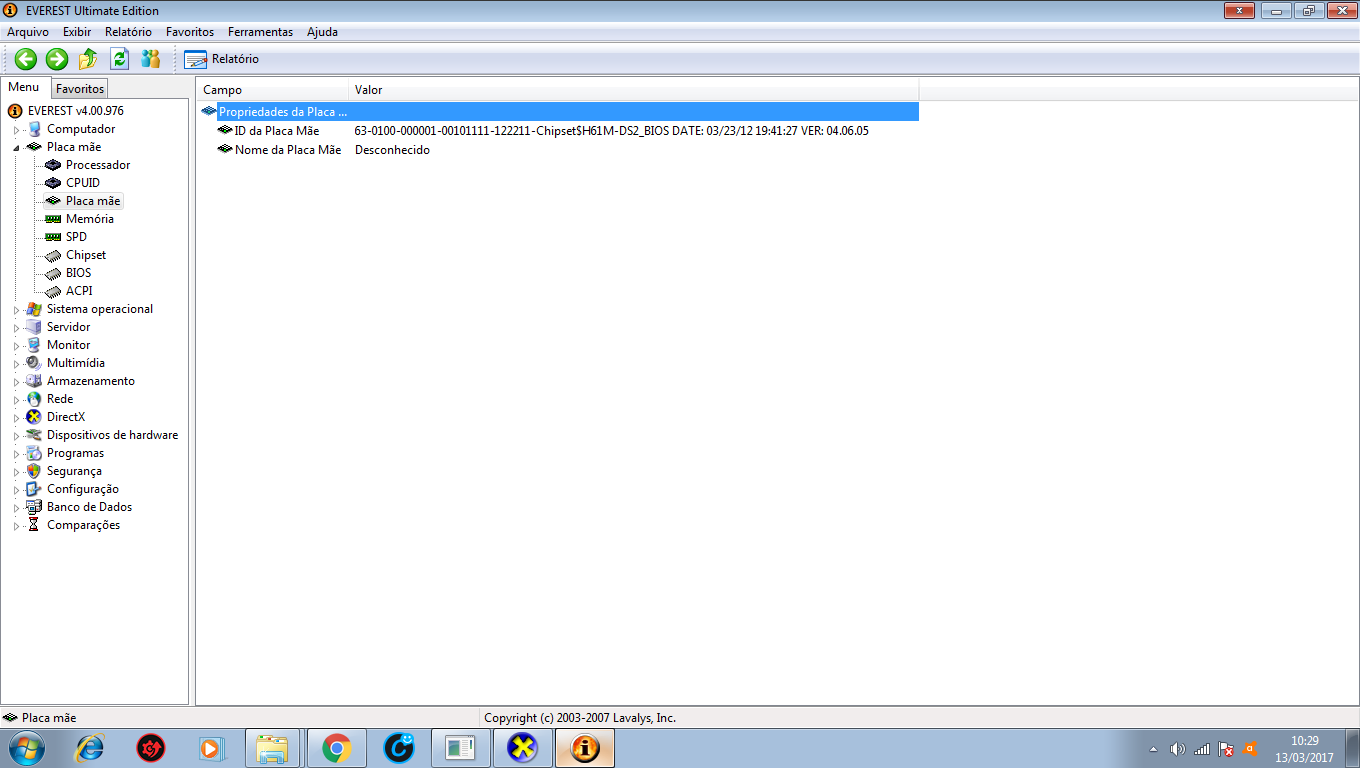This screenshot has height=768, width=1360.
Task: Open the Ajuda menu
Action: 322,32
